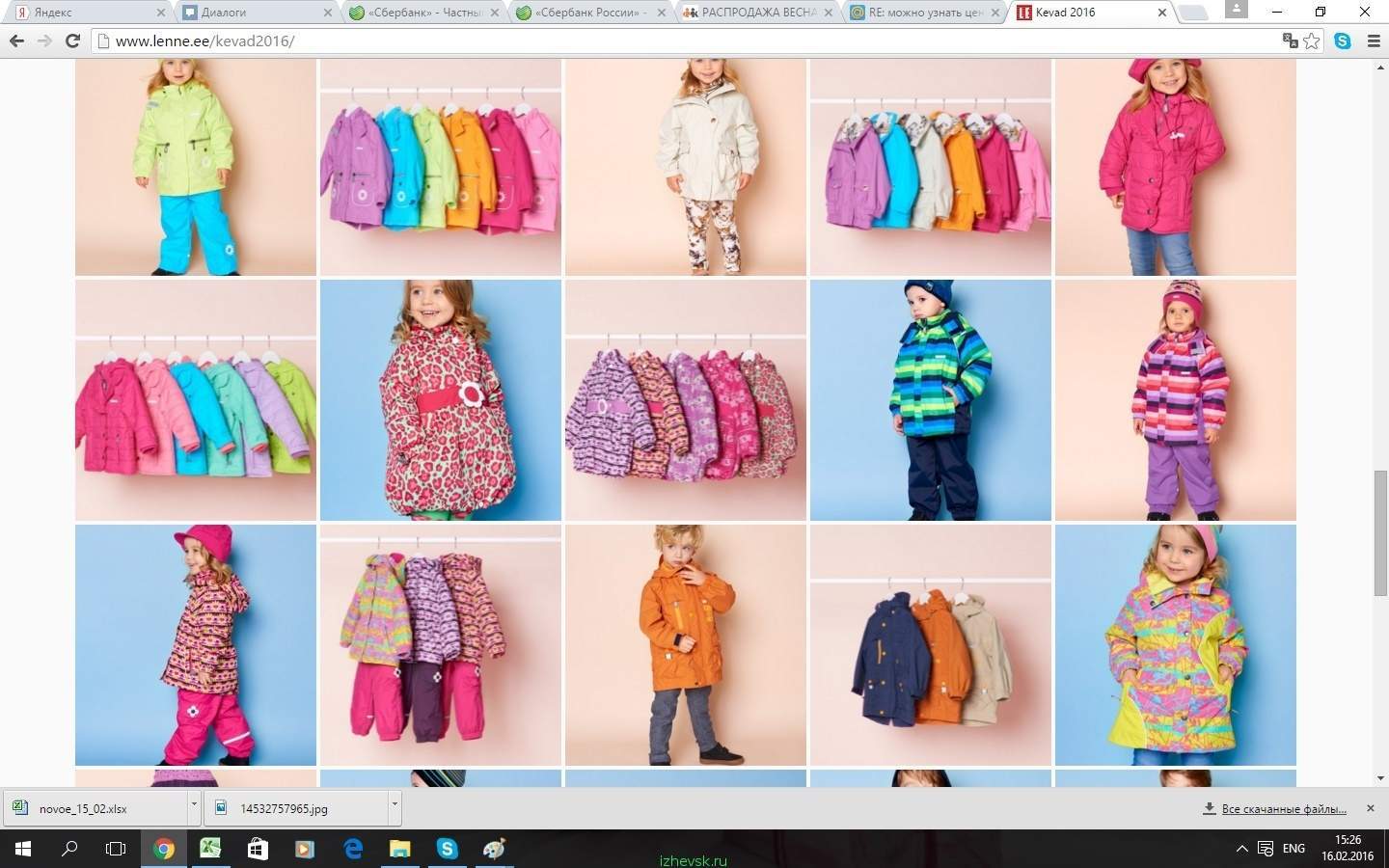Open the Skype extension icon in toolbar

[x=1343, y=41]
